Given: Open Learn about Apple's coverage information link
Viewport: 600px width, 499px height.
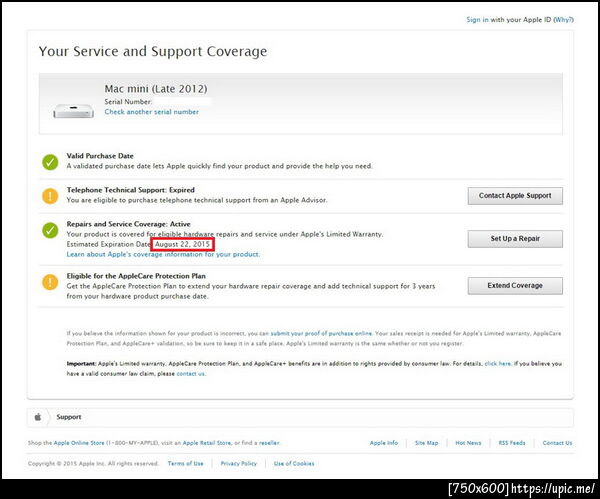Looking at the screenshot, I should [x=163, y=254].
